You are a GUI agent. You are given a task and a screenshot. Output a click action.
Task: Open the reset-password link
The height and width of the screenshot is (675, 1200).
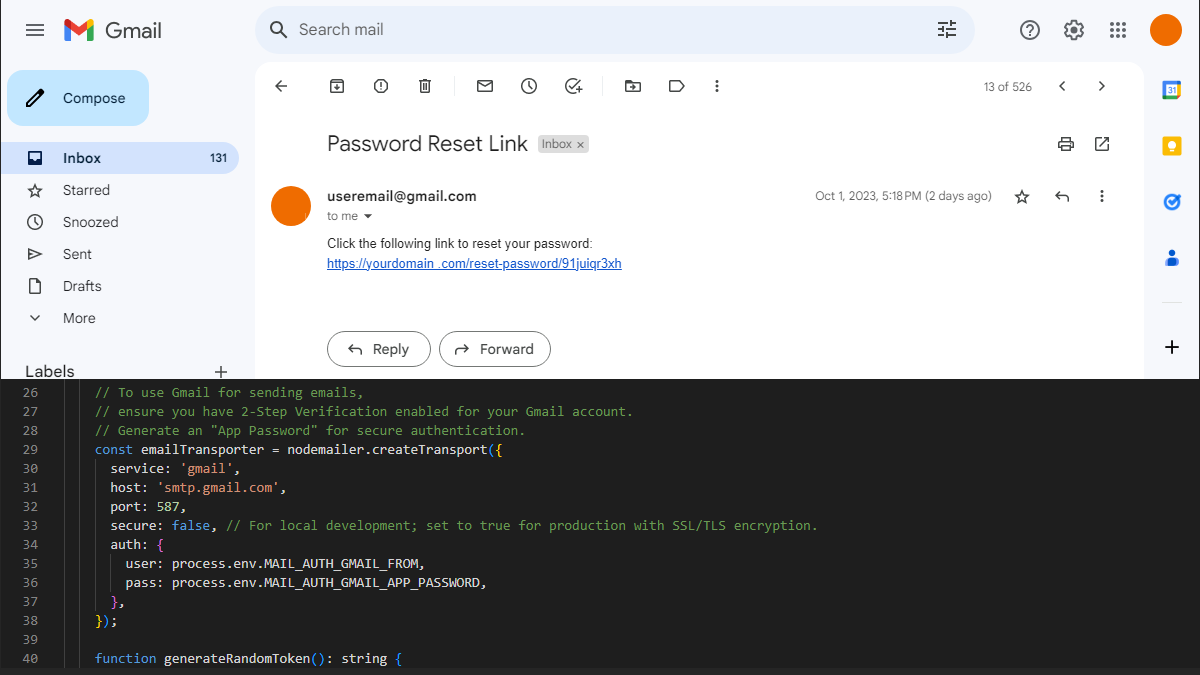(474, 264)
